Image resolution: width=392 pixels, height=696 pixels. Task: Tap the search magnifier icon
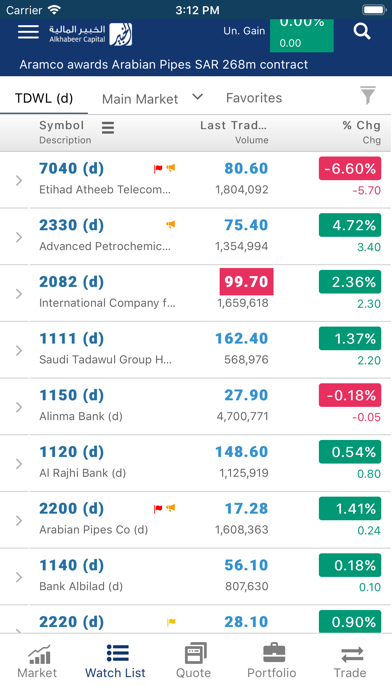(362, 32)
